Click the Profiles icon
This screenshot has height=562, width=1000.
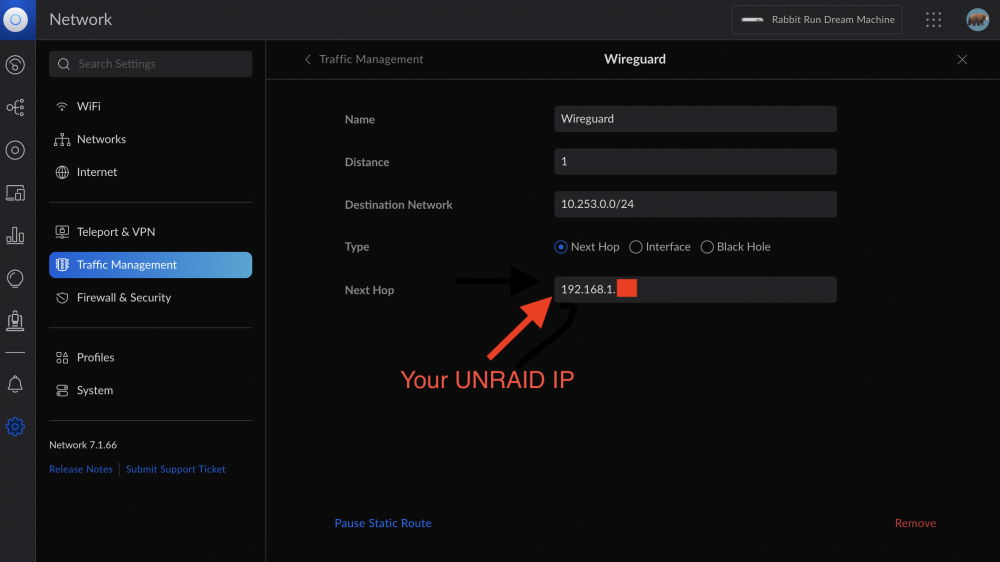pyautogui.click(x=62, y=358)
